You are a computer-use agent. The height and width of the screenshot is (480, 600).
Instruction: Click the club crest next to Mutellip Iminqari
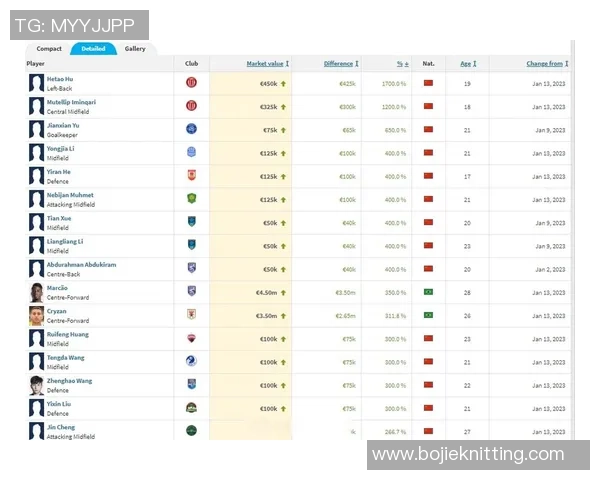coord(191,106)
